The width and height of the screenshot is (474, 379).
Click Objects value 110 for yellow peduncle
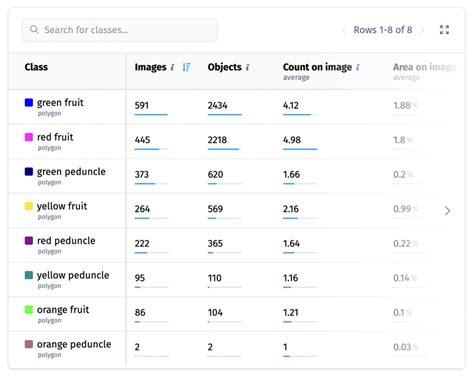(x=215, y=278)
